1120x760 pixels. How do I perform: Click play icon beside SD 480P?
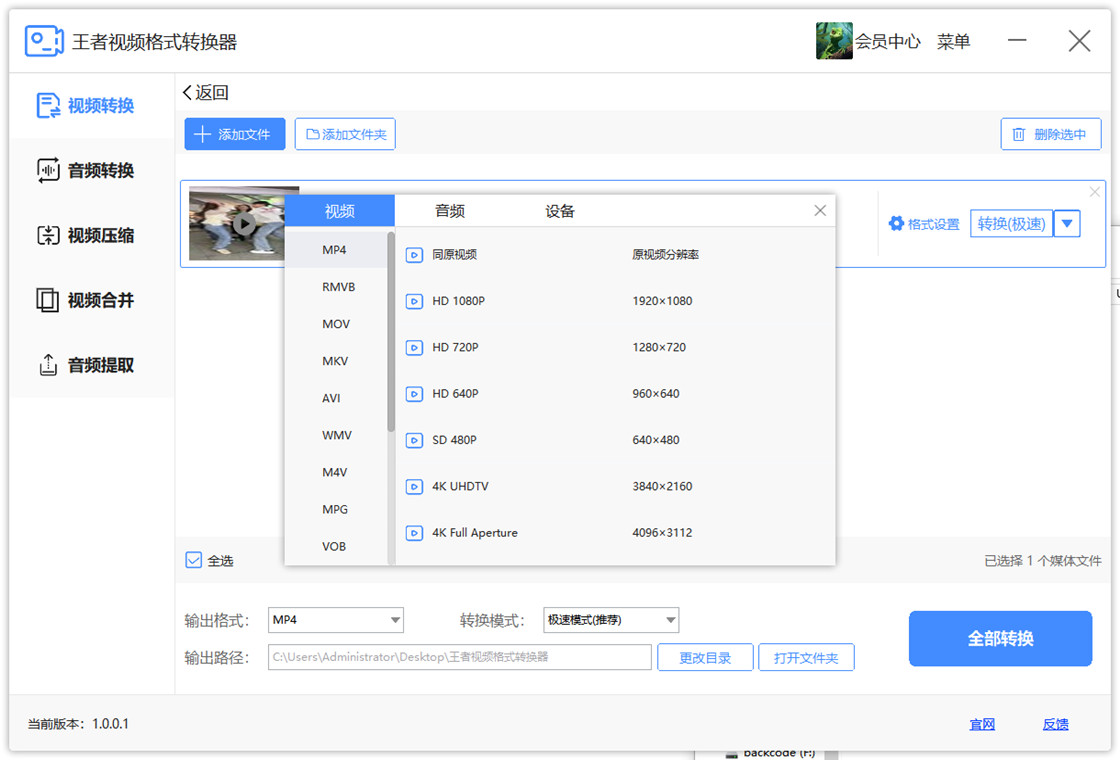[414, 441]
